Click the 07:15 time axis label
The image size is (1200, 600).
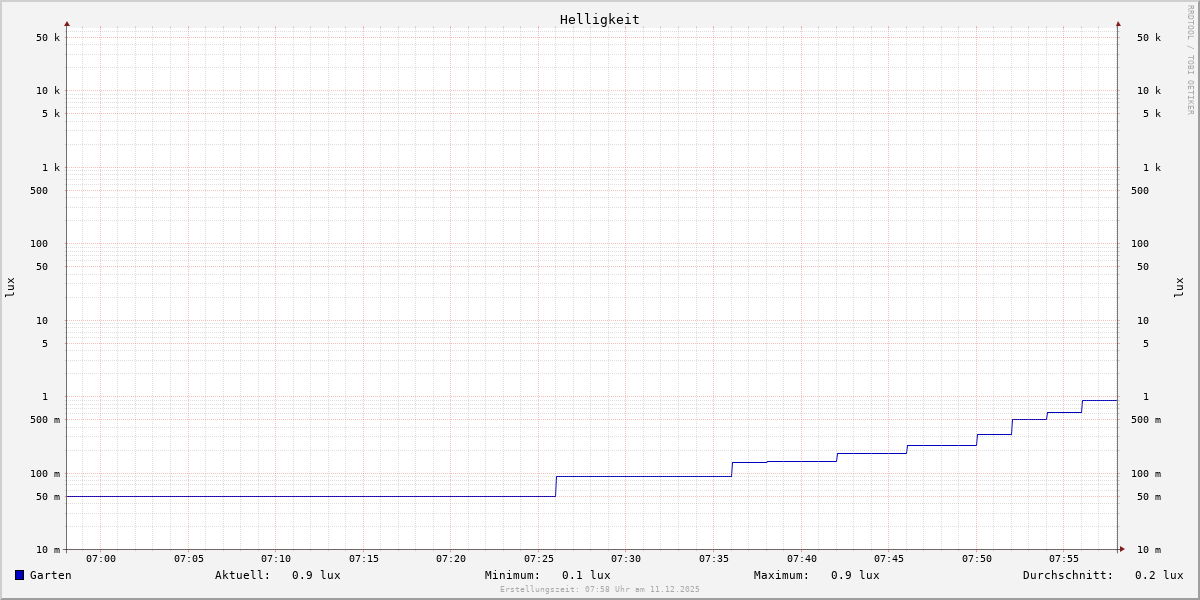point(364,559)
